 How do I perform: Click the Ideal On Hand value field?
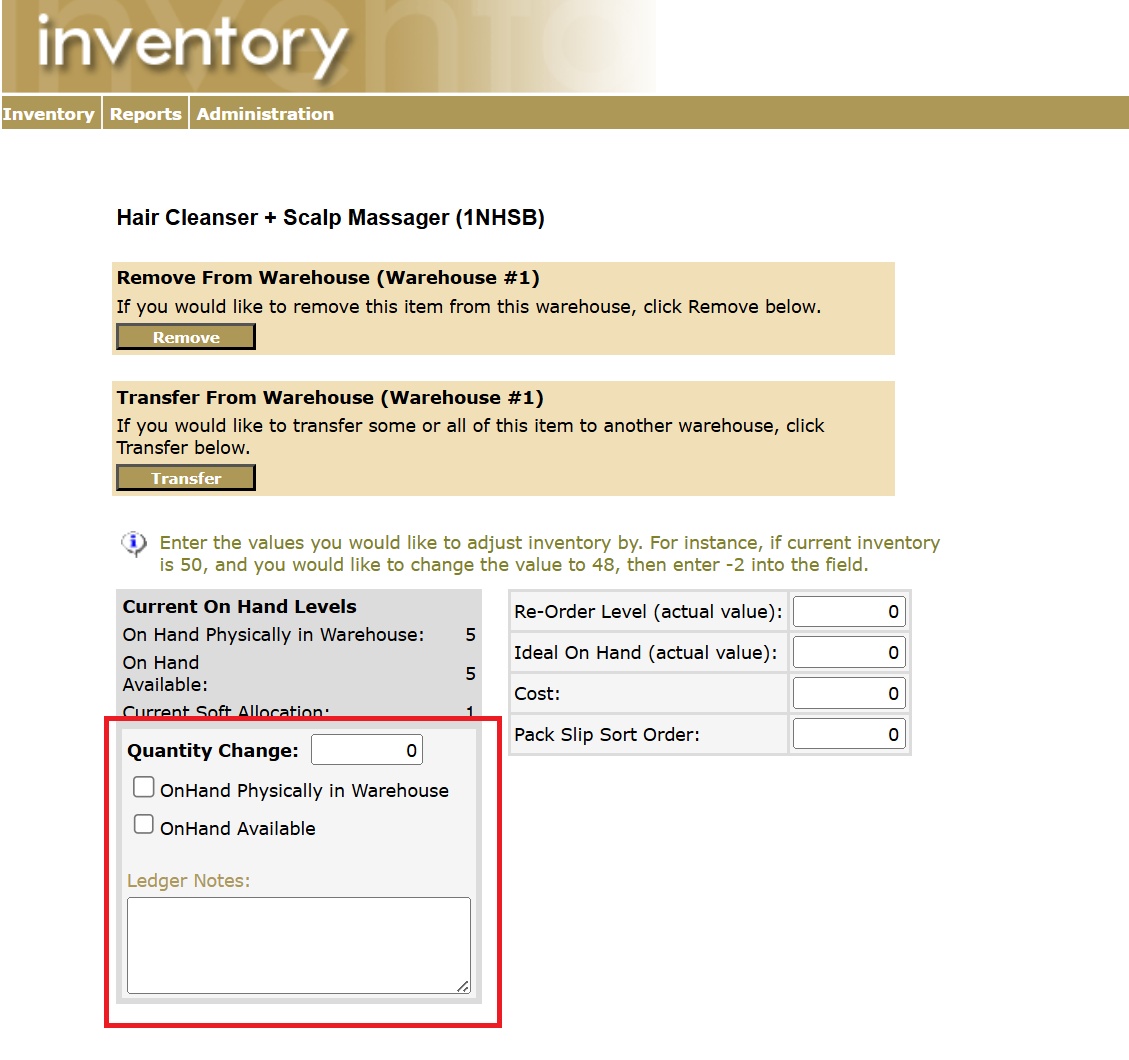coord(848,652)
